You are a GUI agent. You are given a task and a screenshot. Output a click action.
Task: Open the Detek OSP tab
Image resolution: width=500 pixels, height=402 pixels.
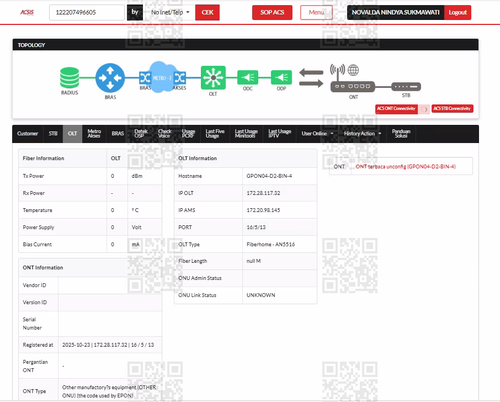click(141, 134)
